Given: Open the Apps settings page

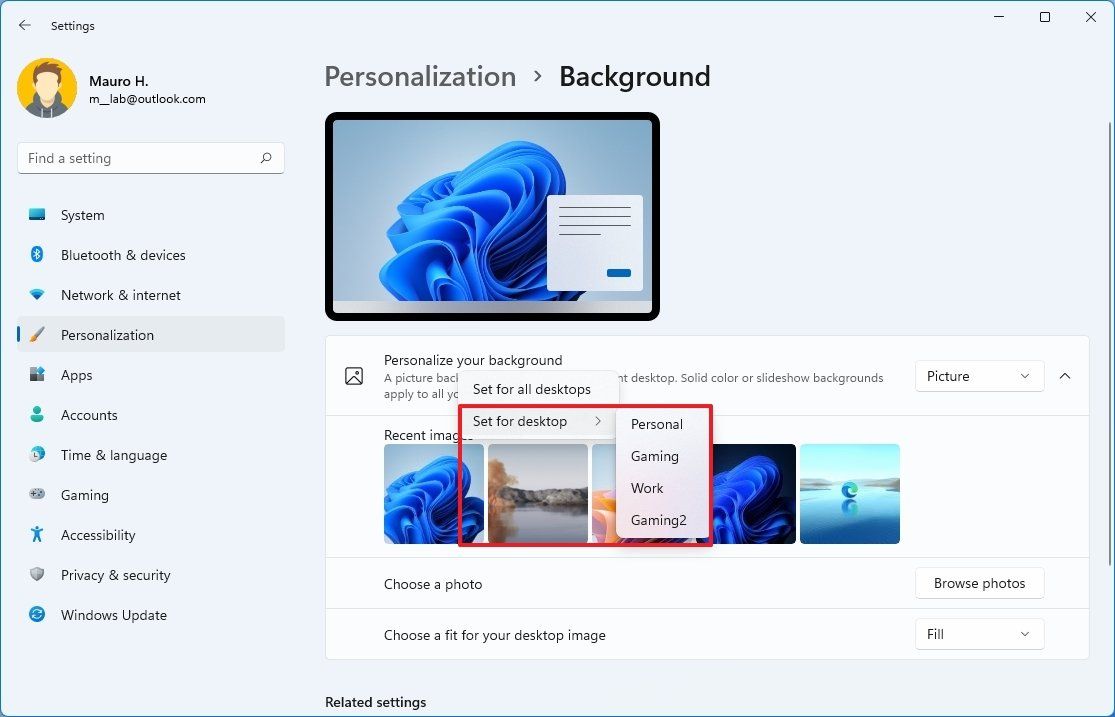Looking at the screenshot, I should 75,375.
